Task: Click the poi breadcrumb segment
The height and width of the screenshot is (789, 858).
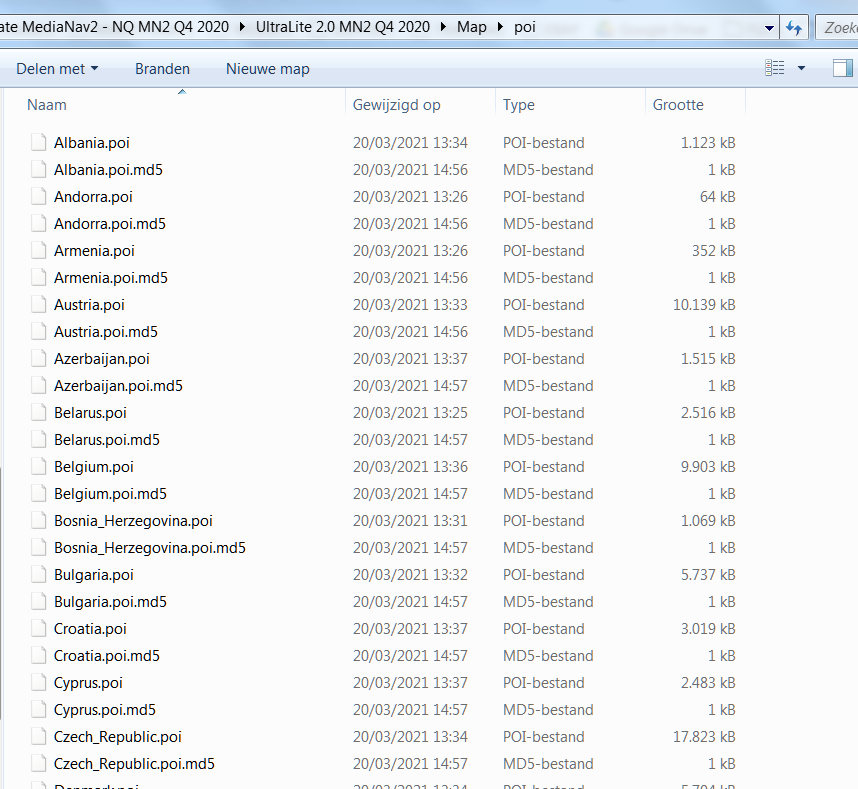Action: coord(525,27)
